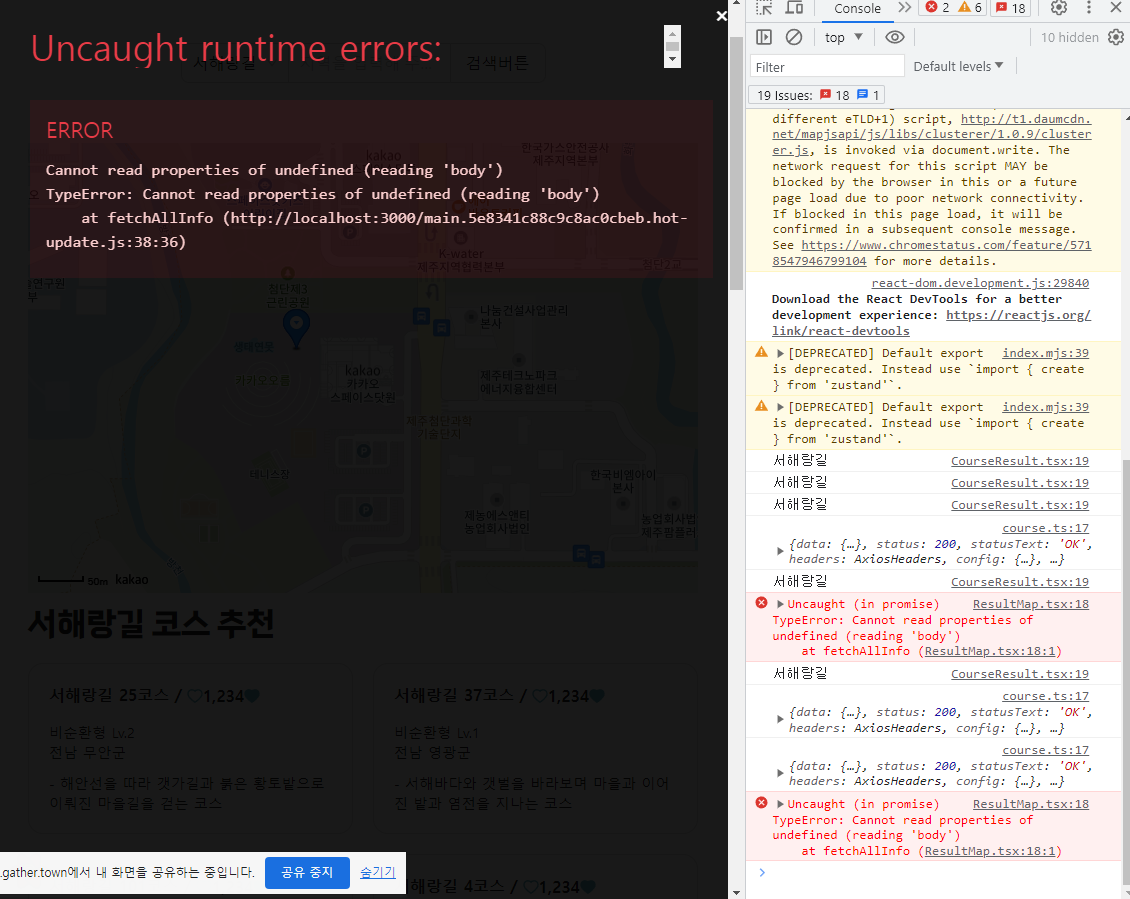The image size is (1130, 899).
Task: Expand the first axios response object
Action: pyautogui.click(x=780, y=552)
